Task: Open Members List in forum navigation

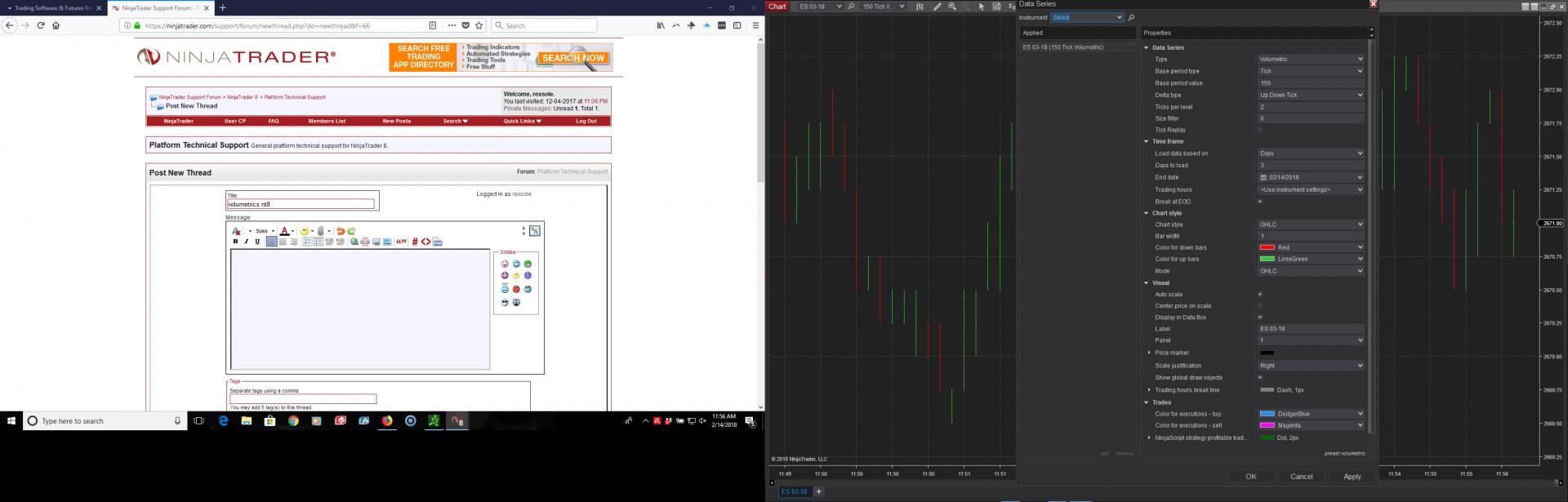Action: 327,121
